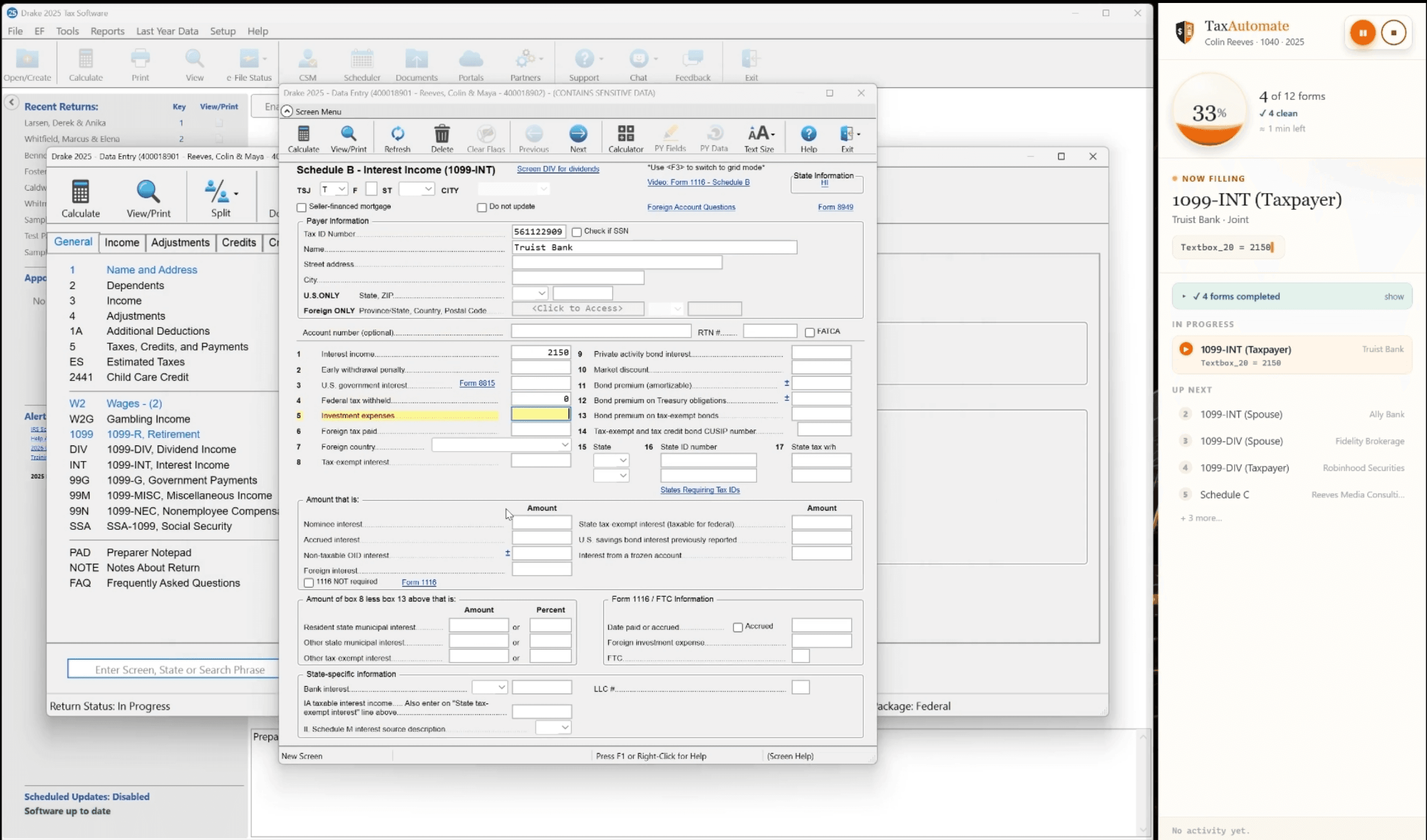
Task: Click the Partners icon
Action: (525, 65)
